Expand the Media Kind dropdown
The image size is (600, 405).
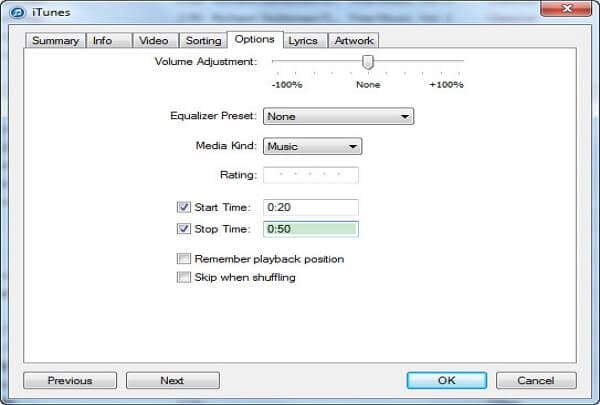(312, 146)
